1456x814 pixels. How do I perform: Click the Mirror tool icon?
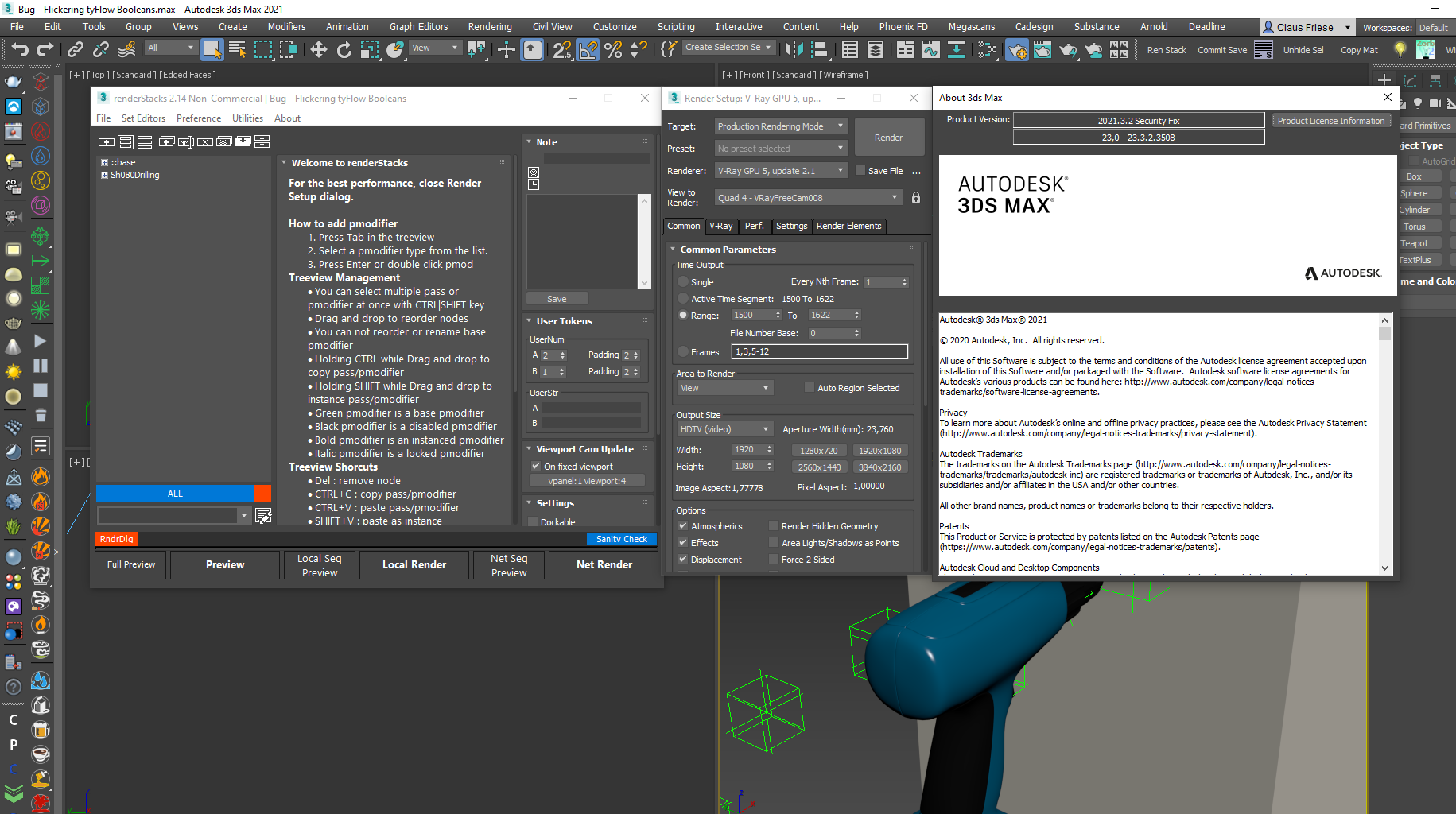point(794,49)
